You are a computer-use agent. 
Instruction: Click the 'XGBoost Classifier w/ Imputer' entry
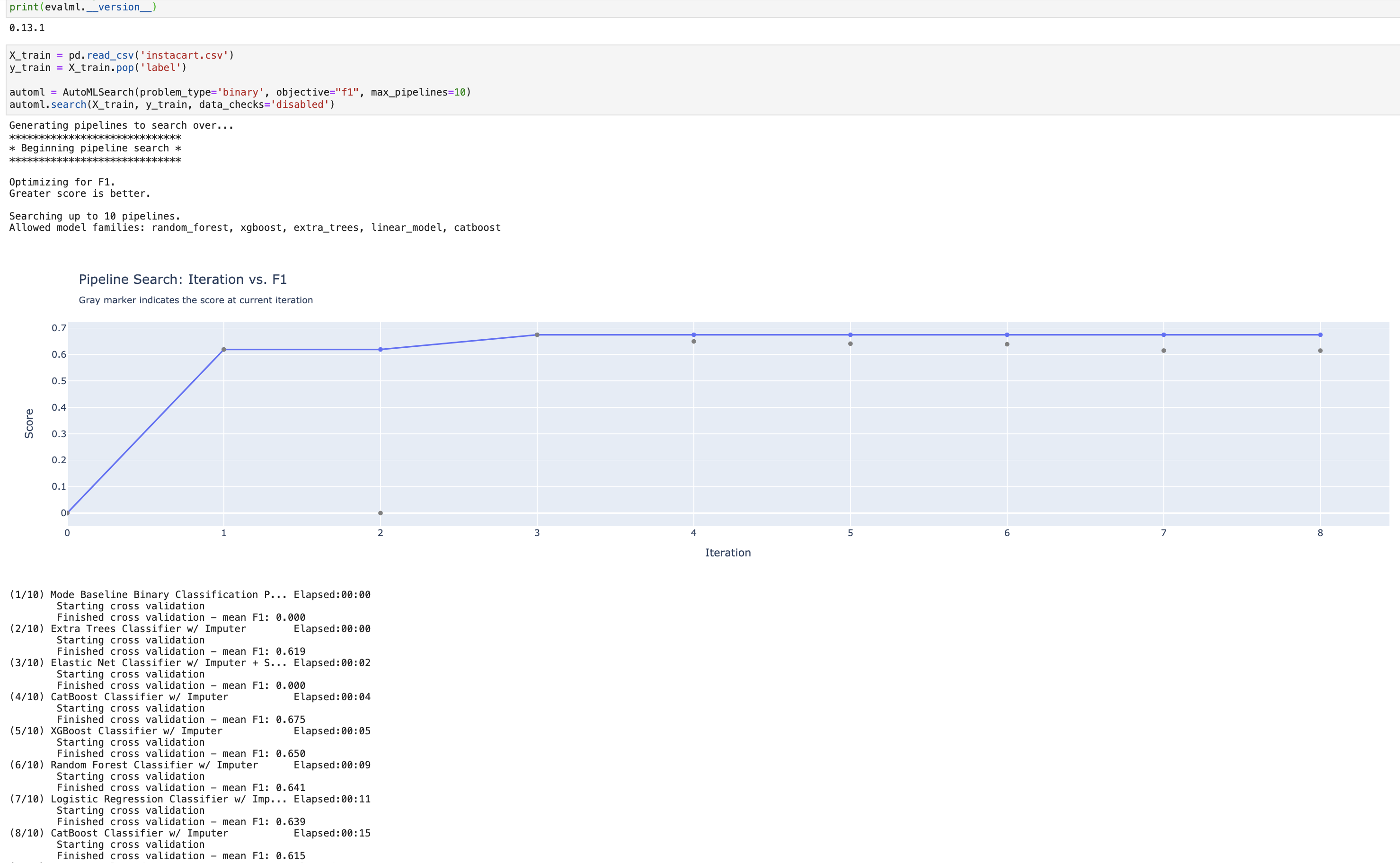coord(136,731)
